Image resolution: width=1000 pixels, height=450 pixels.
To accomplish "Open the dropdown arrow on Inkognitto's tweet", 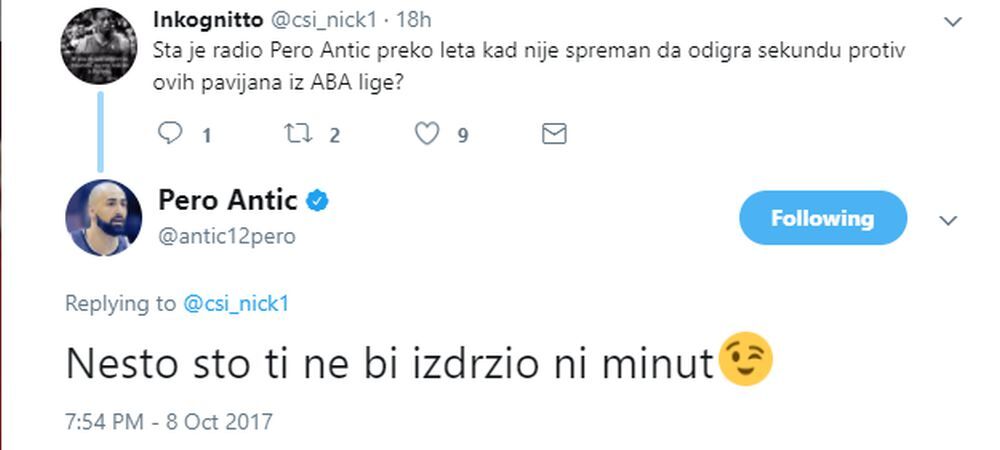I will click(952, 20).
